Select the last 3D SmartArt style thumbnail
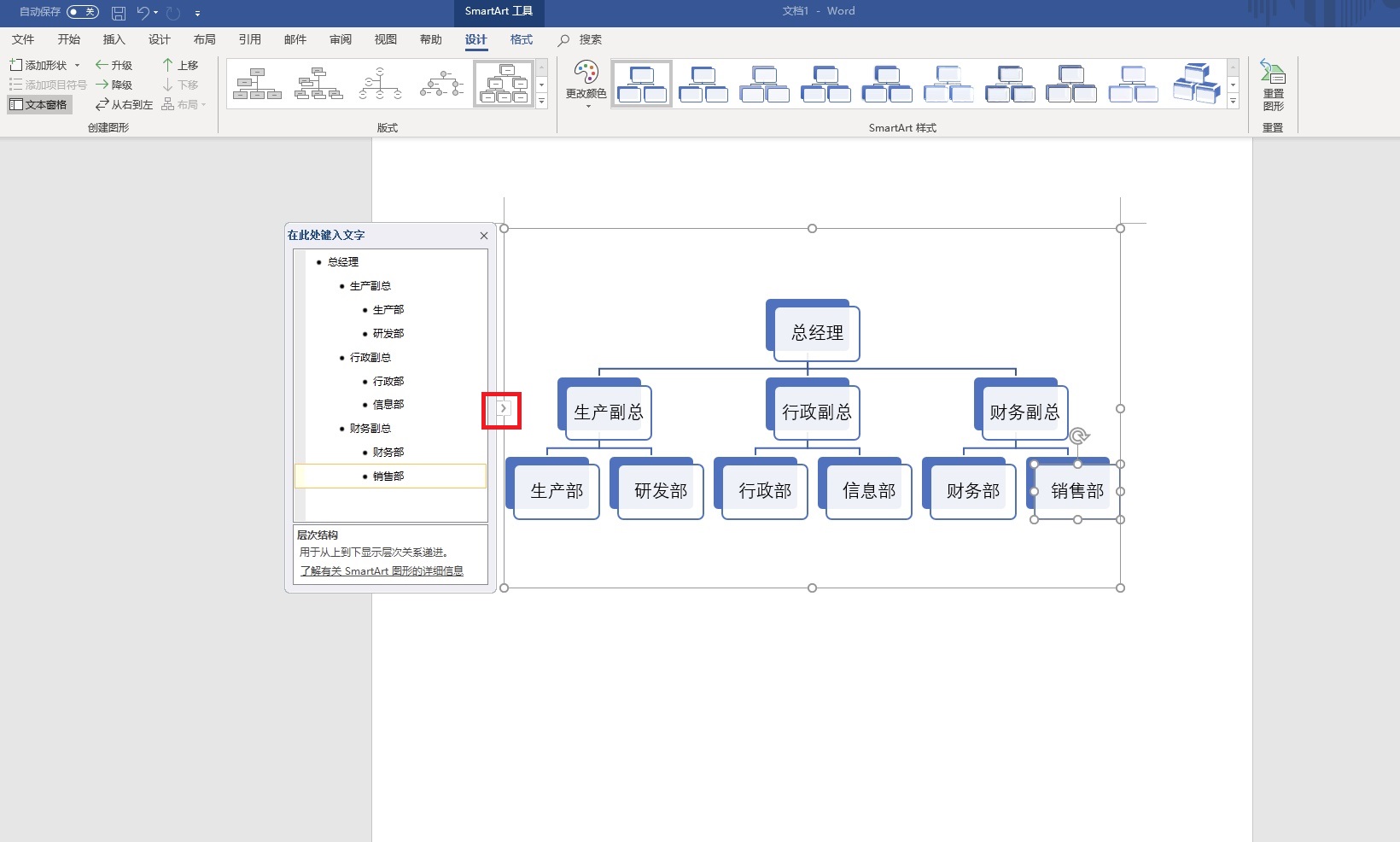 (x=1195, y=84)
